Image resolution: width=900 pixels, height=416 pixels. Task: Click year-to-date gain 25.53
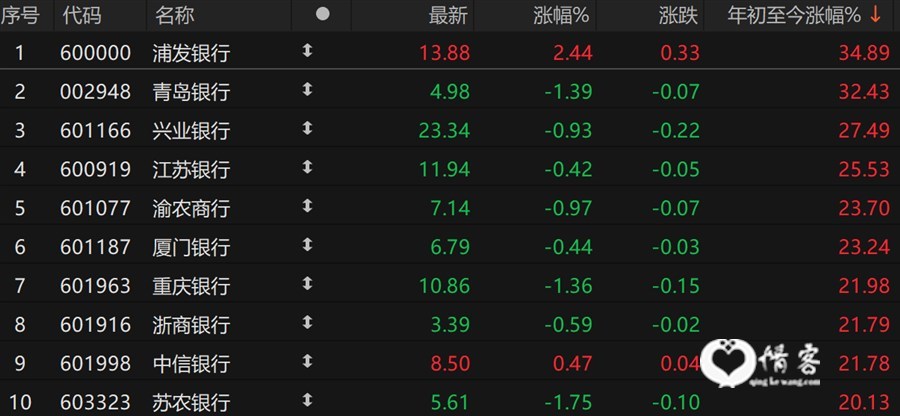coord(864,169)
